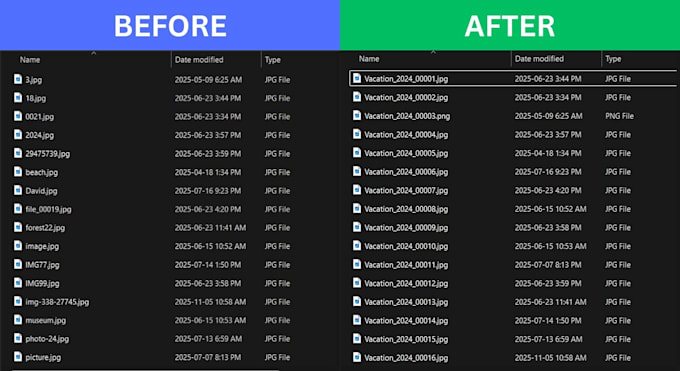Click date 2025-11-05 10:58 AM in img-338-27745.jpg row

[210, 302]
